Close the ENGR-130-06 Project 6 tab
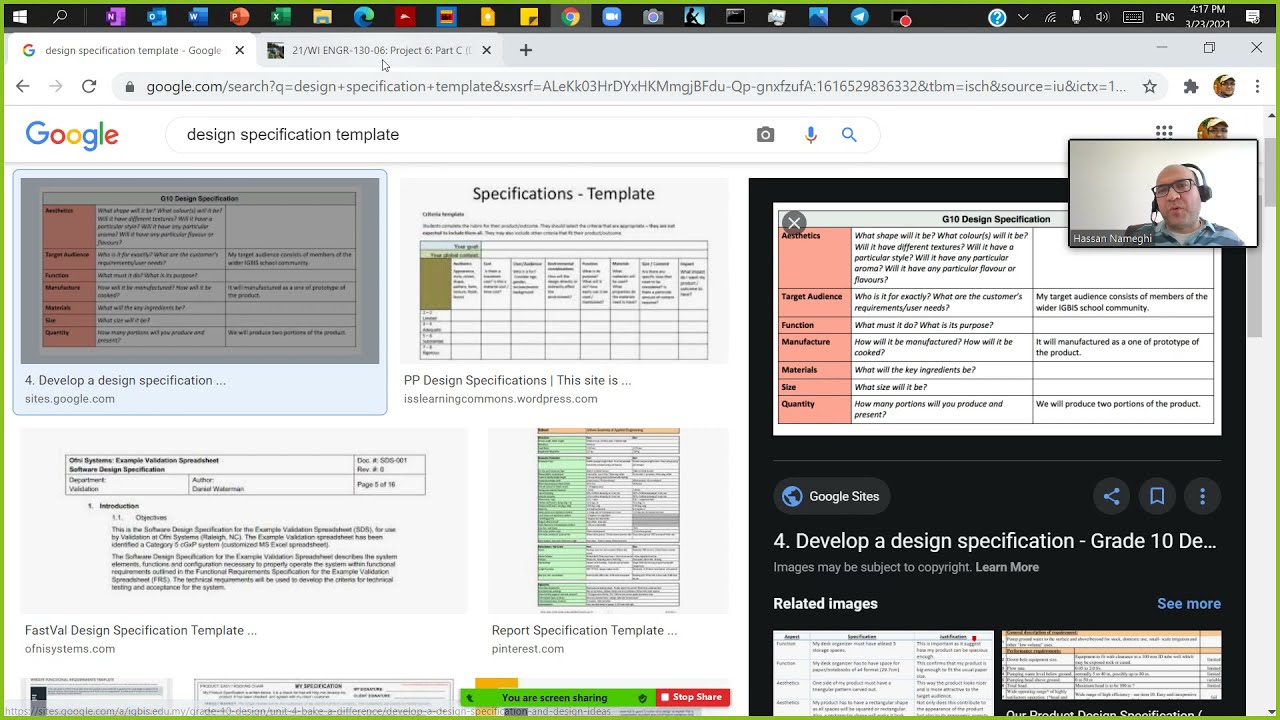Screen dimensions: 1280x720 point(487,50)
